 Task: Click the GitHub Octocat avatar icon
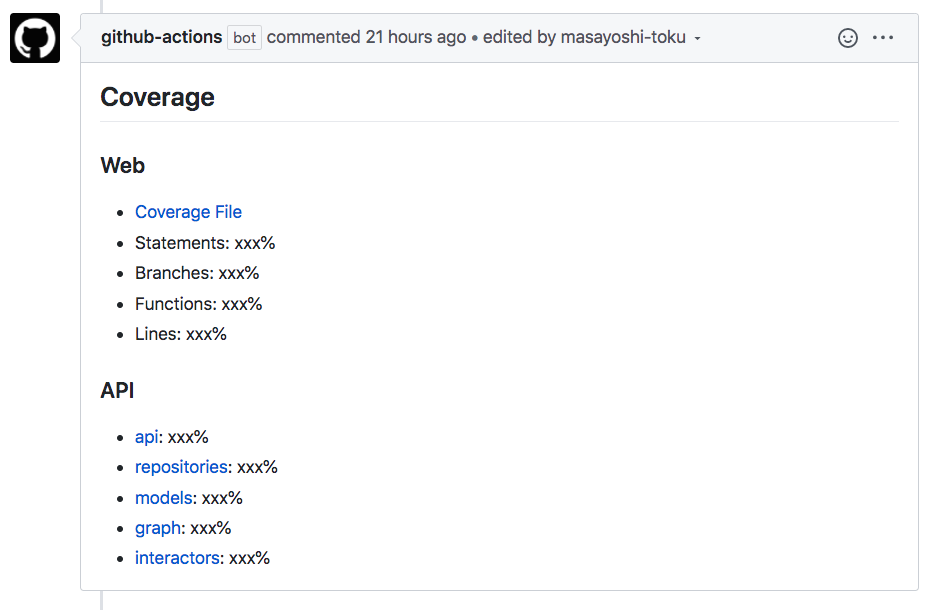[34, 37]
